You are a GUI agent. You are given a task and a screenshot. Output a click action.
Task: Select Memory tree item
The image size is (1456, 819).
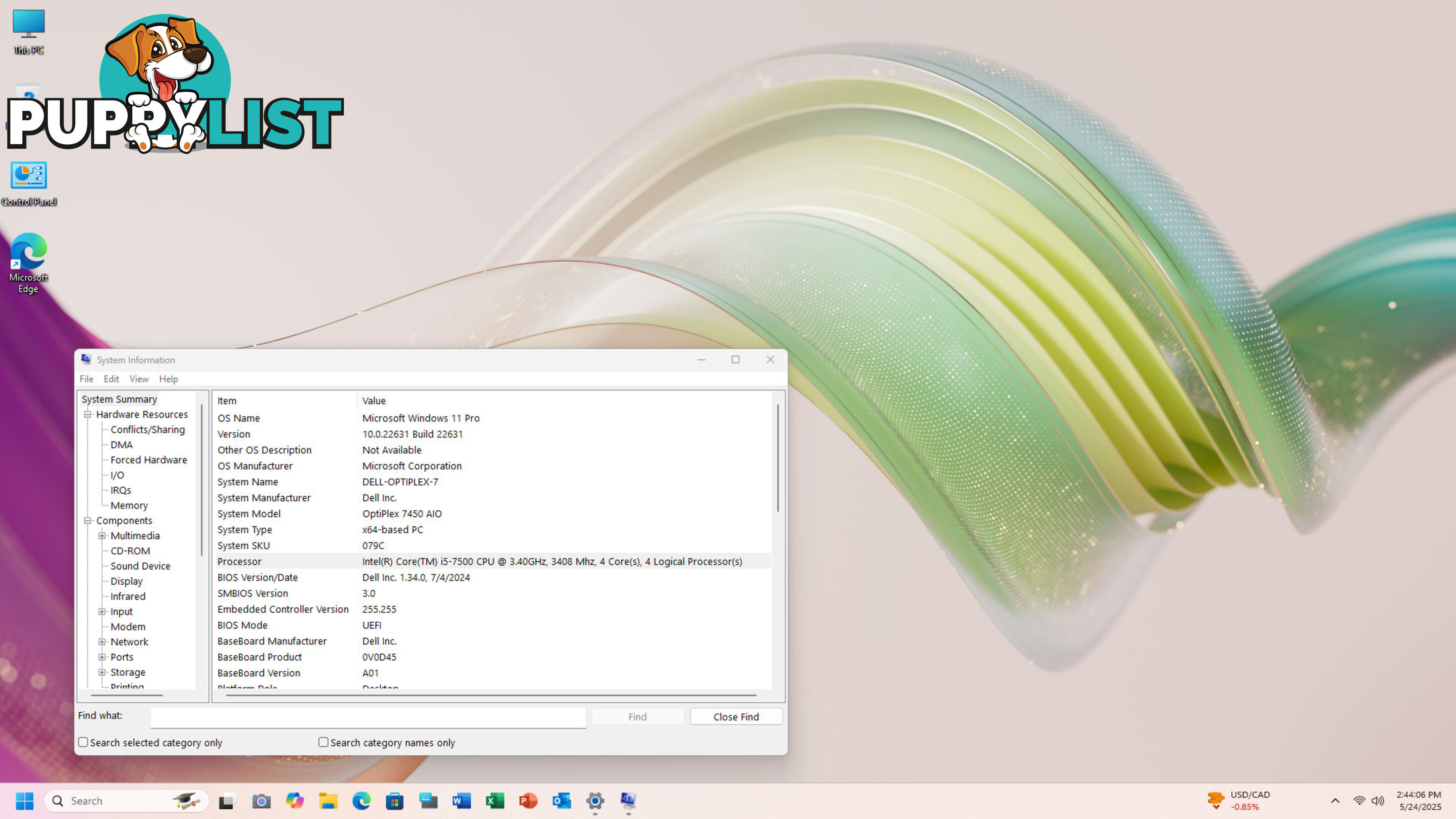tap(129, 505)
